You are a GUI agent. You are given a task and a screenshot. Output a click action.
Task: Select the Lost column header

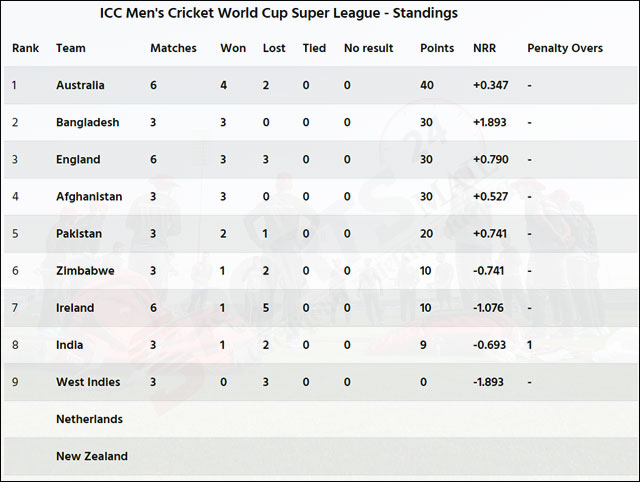274,48
